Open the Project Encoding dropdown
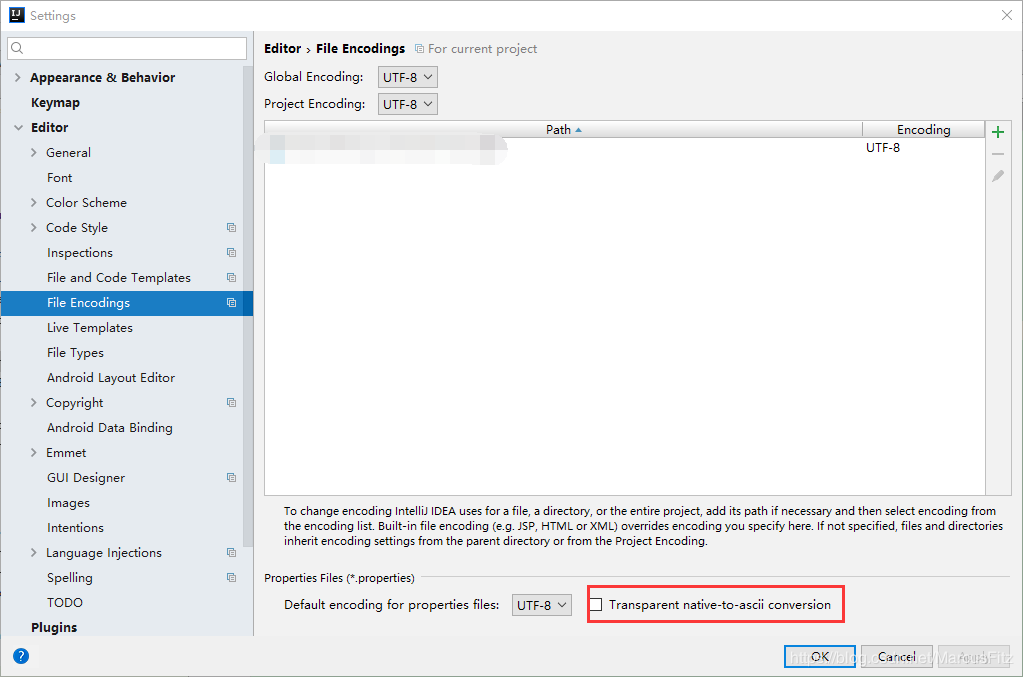The height and width of the screenshot is (677, 1023). [x=408, y=104]
